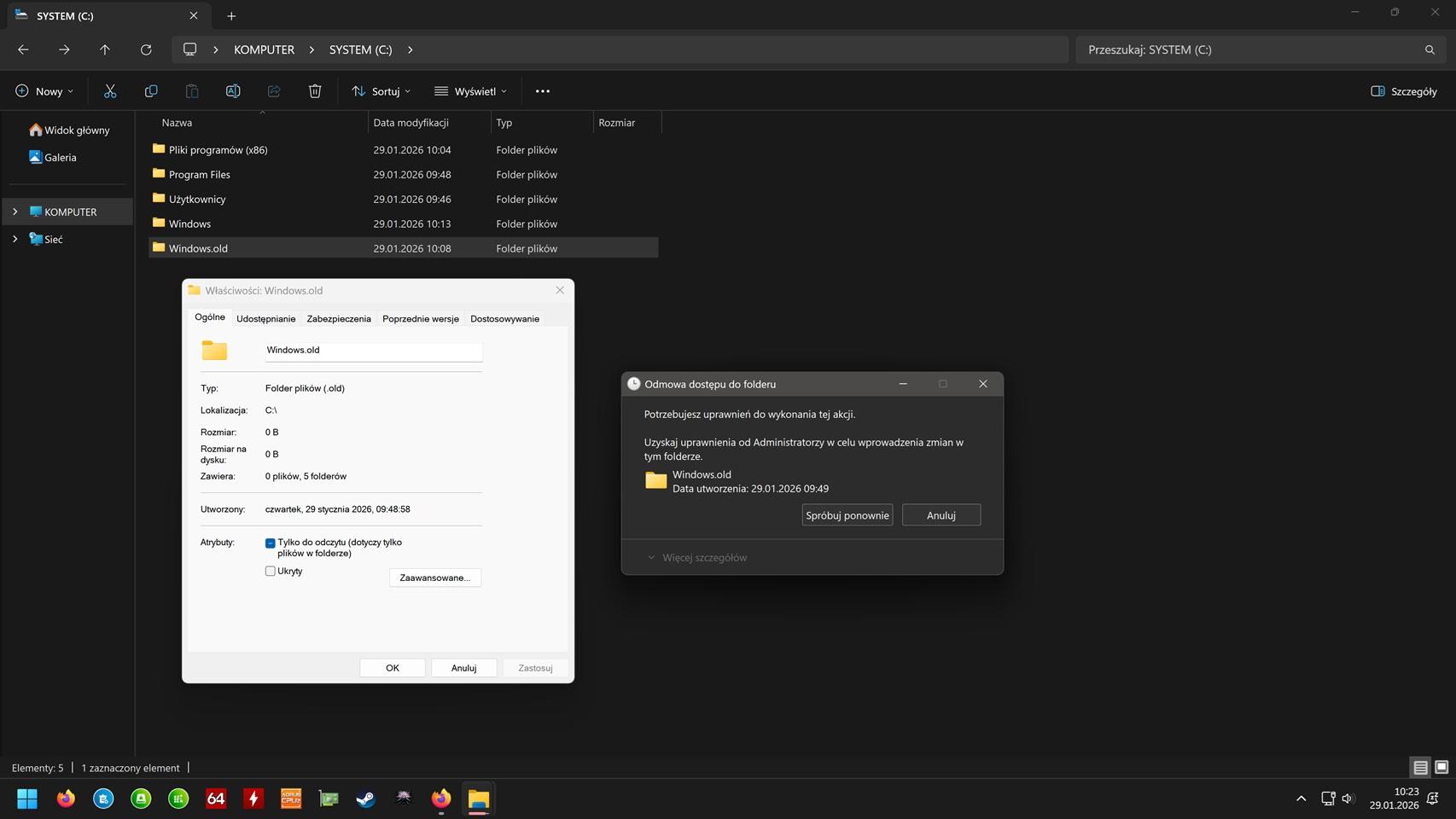The image size is (1456, 819).
Task: Toggle the Szczegóły details pane
Action: click(1403, 91)
